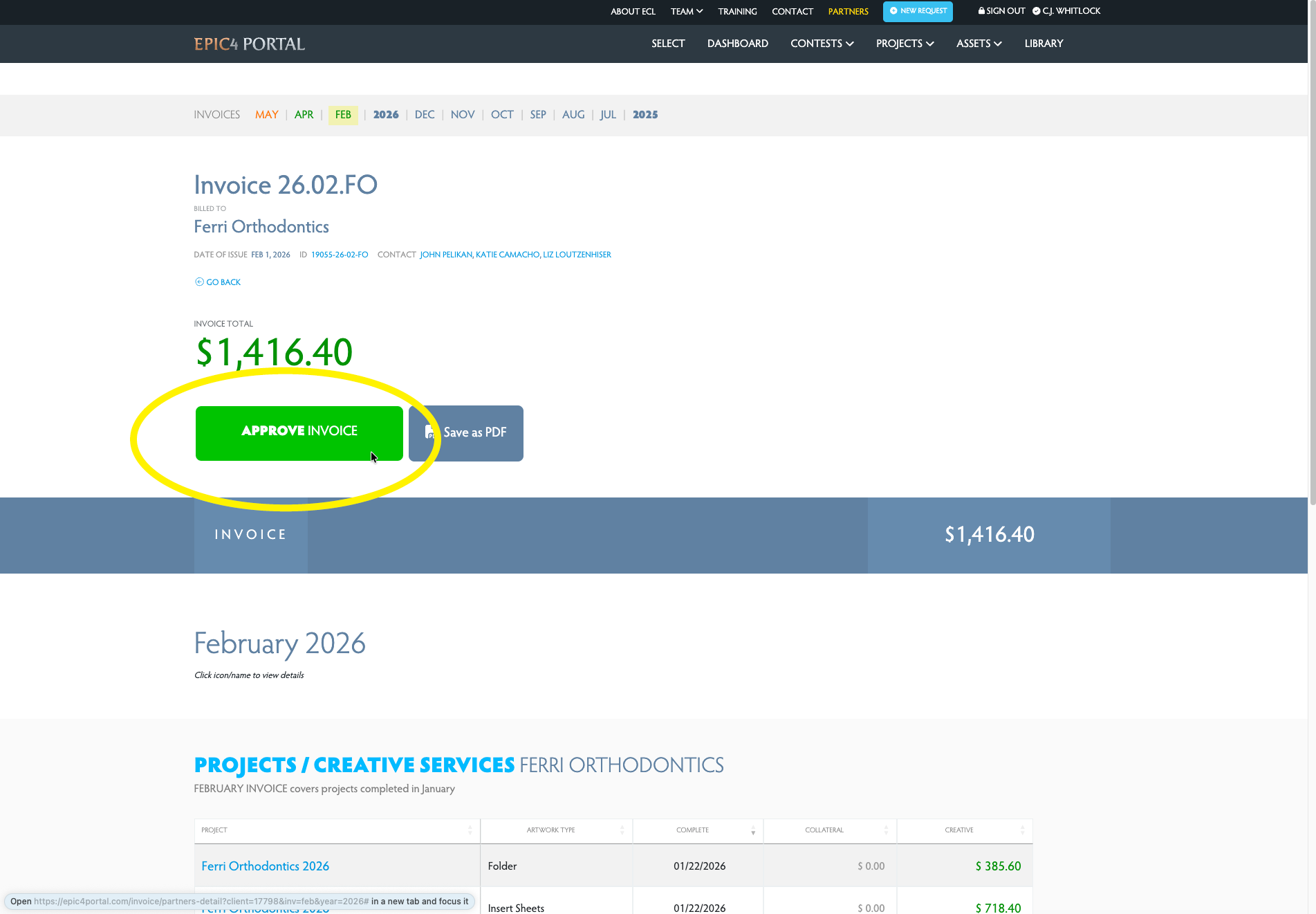Go to About ECL page
This screenshot has width=1316, height=914.
(633, 12)
